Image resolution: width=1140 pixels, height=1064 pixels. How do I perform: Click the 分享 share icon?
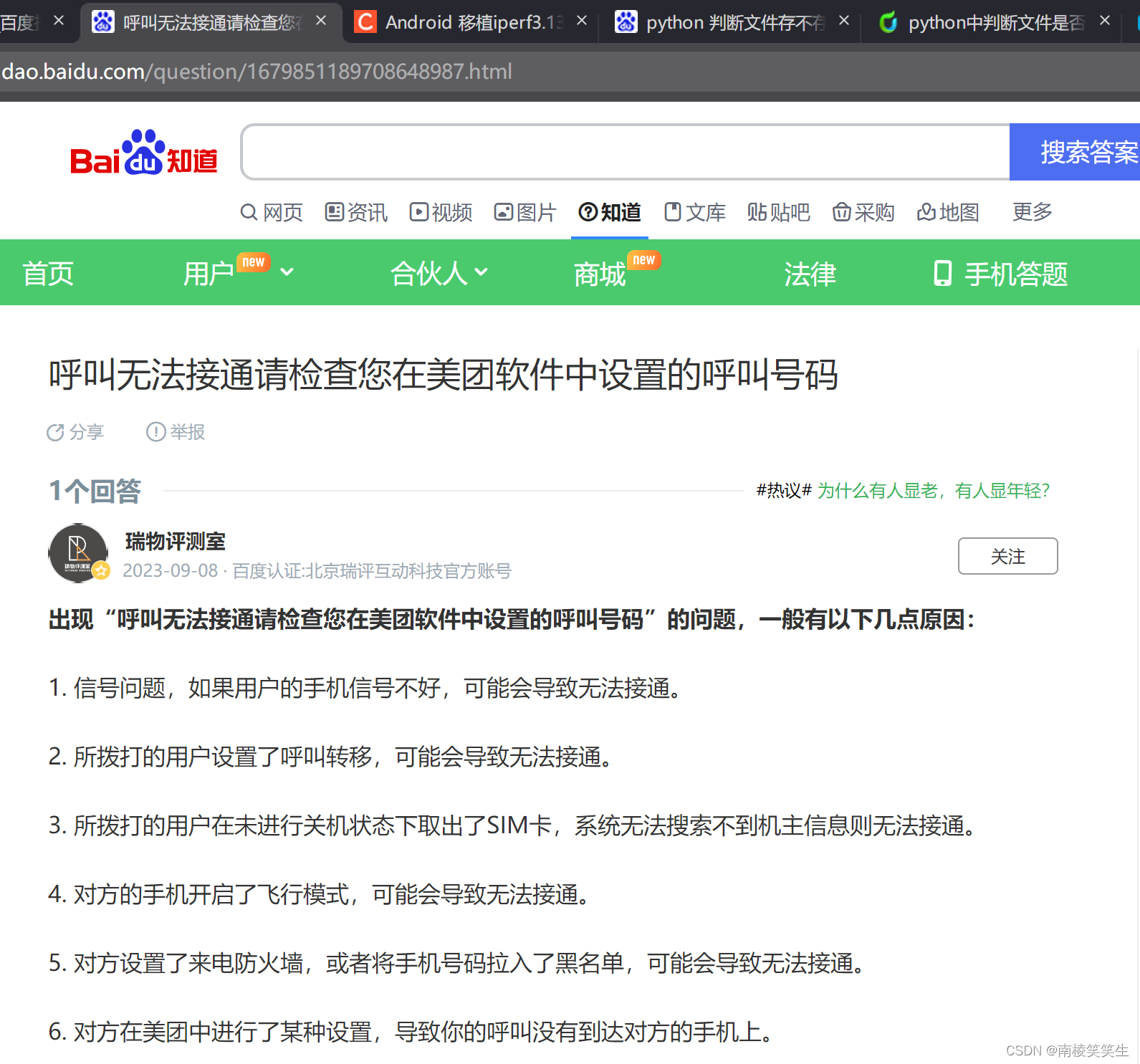pyautogui.click(x=55, y=432)
